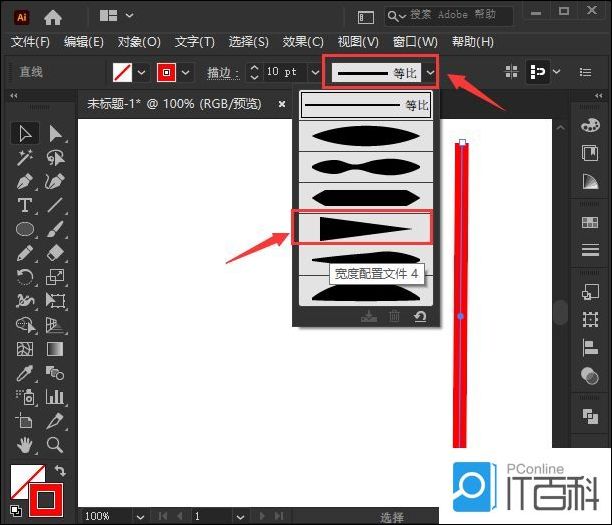This screenshot has width=612, height=525.
Task: Open the 编辑(E) menu
Action: [x=84, y=41]
